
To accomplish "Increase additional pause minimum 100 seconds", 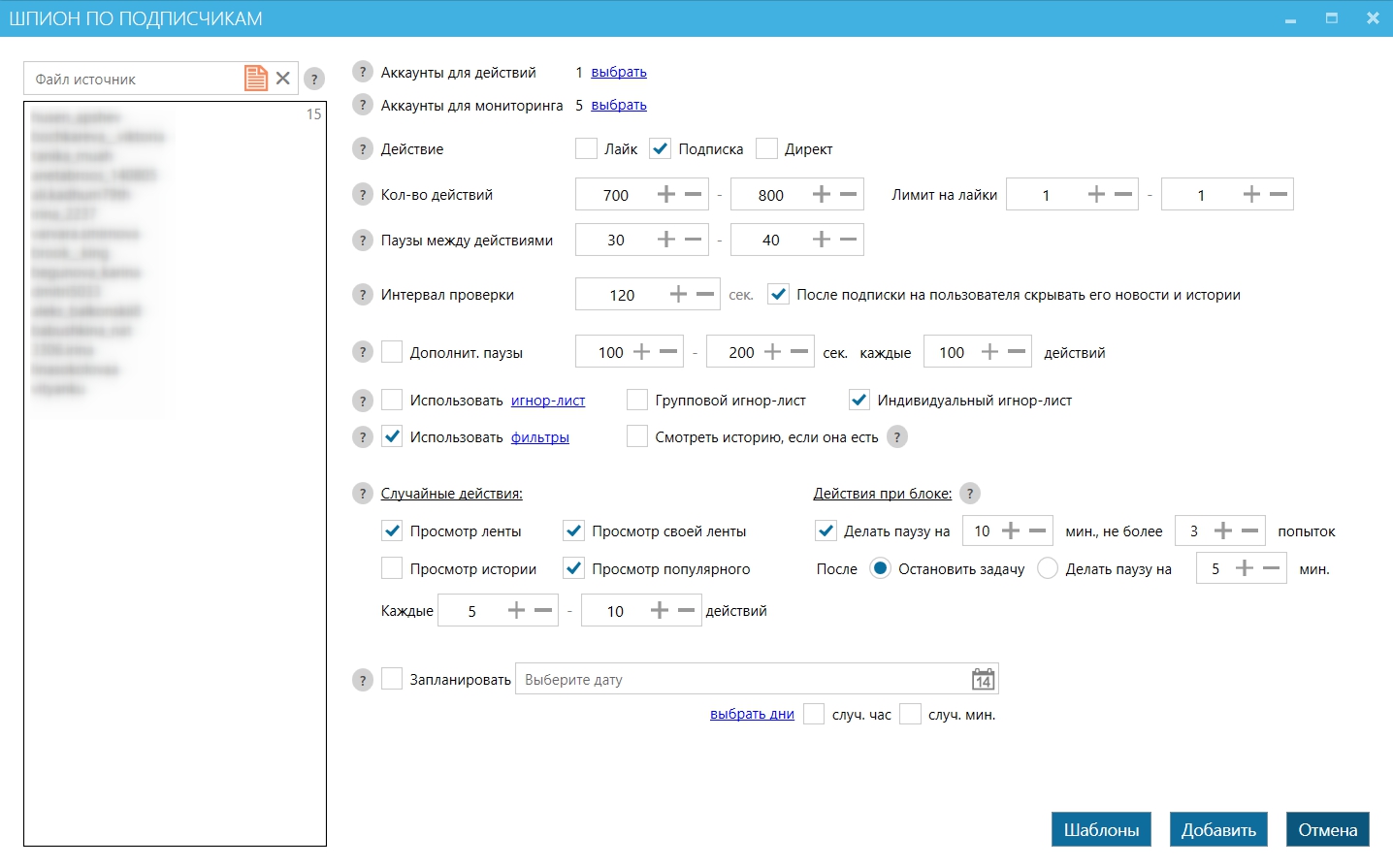I will click(x=641, y=352).
